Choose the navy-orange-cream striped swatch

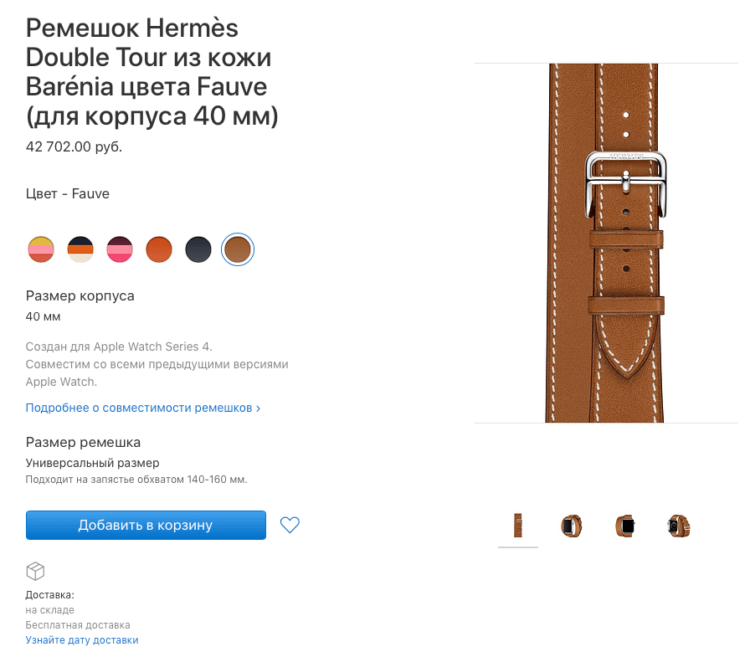[80, 250]
